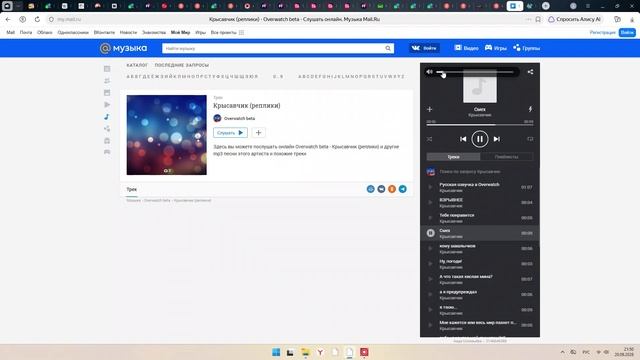This screenshot has width=640, height=360.
Task: Play the 'ВЗРЫВНЕЕ' track
Action: pyautogui.click(x=430, y=202)
